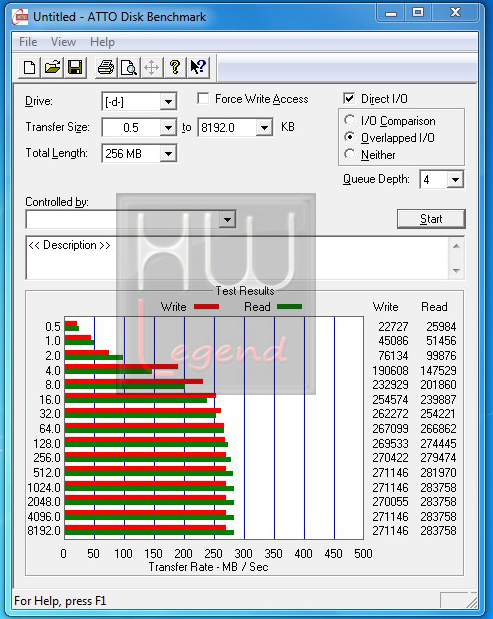Maximize the ATTO Disk Benchmark window

[x=418, y=13]
